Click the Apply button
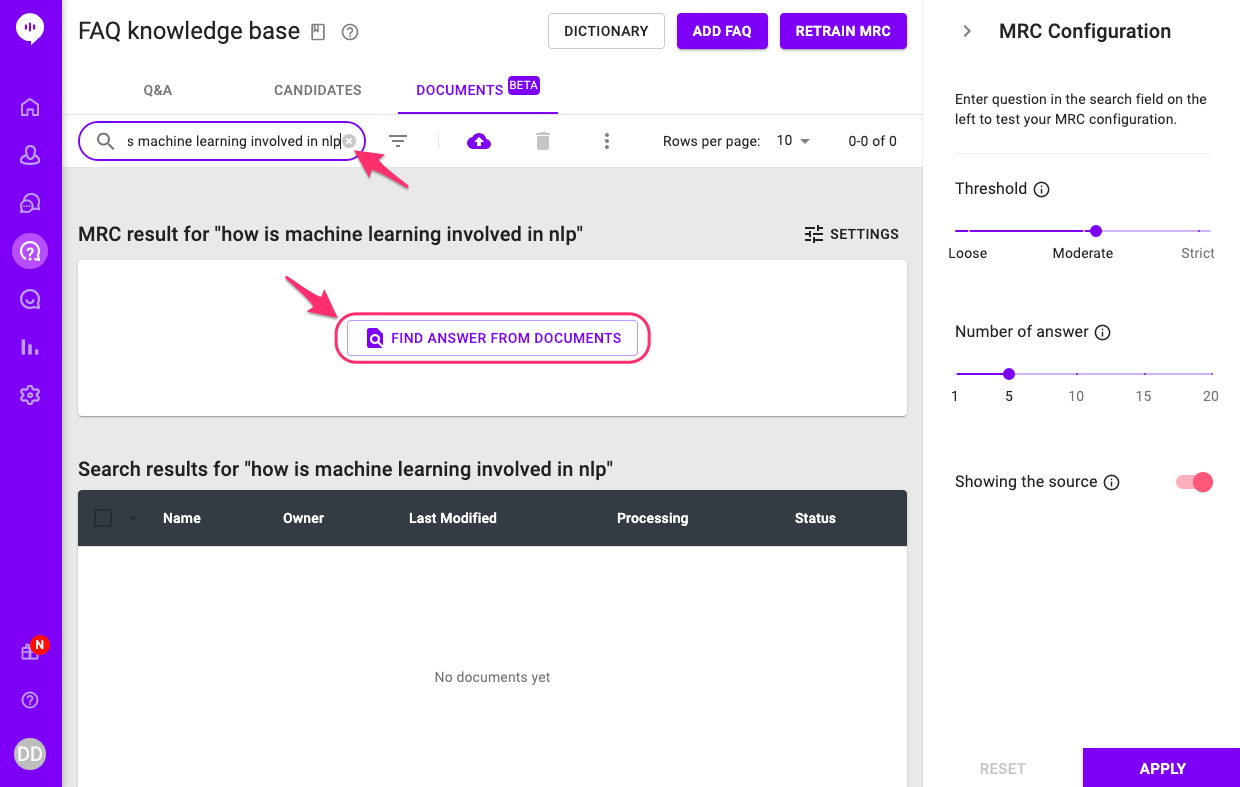Image resolution: width=1240 pixels, height=787 pixels. (x=1162, y=768)
